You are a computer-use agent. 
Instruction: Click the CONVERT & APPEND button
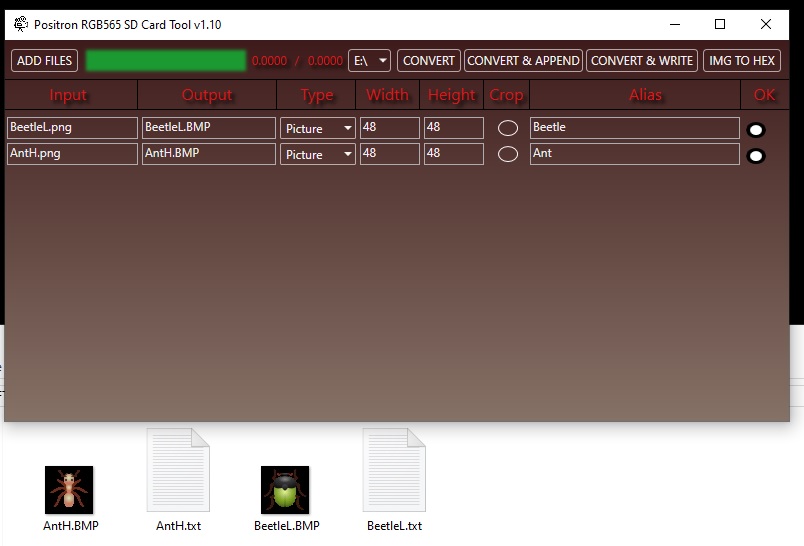(523, 61)
